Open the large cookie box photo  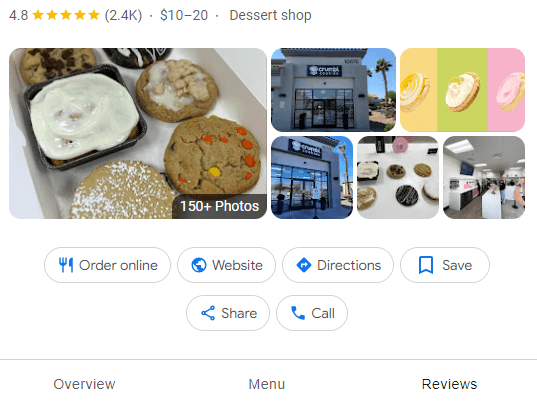tap(138, 133)
